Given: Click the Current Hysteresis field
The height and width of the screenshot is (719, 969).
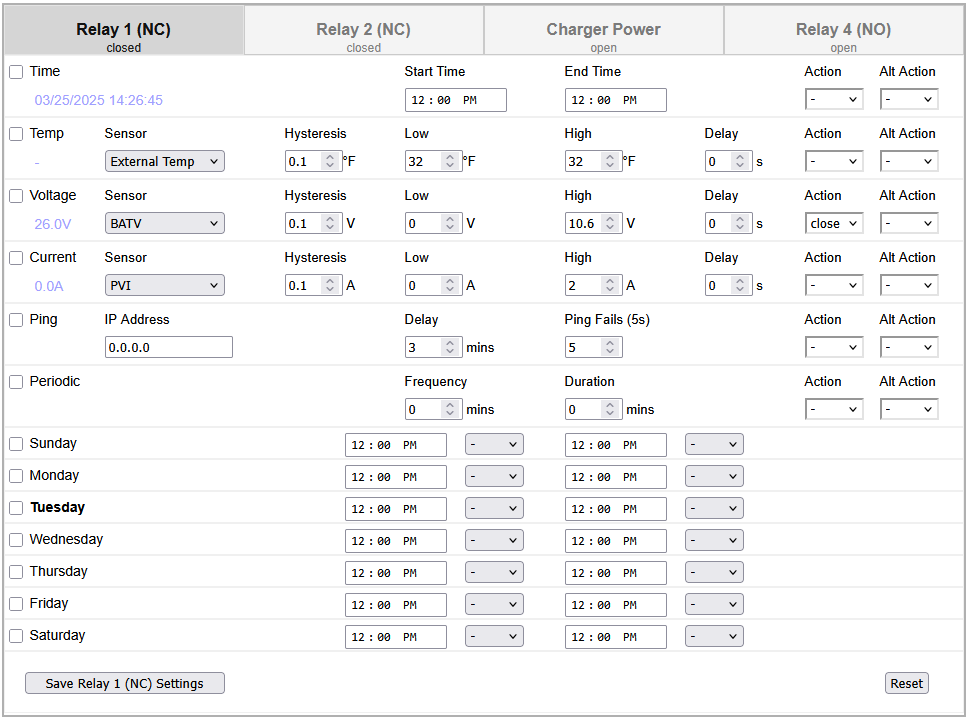Looking at the screenshot, I should click(x=313, y=285).
